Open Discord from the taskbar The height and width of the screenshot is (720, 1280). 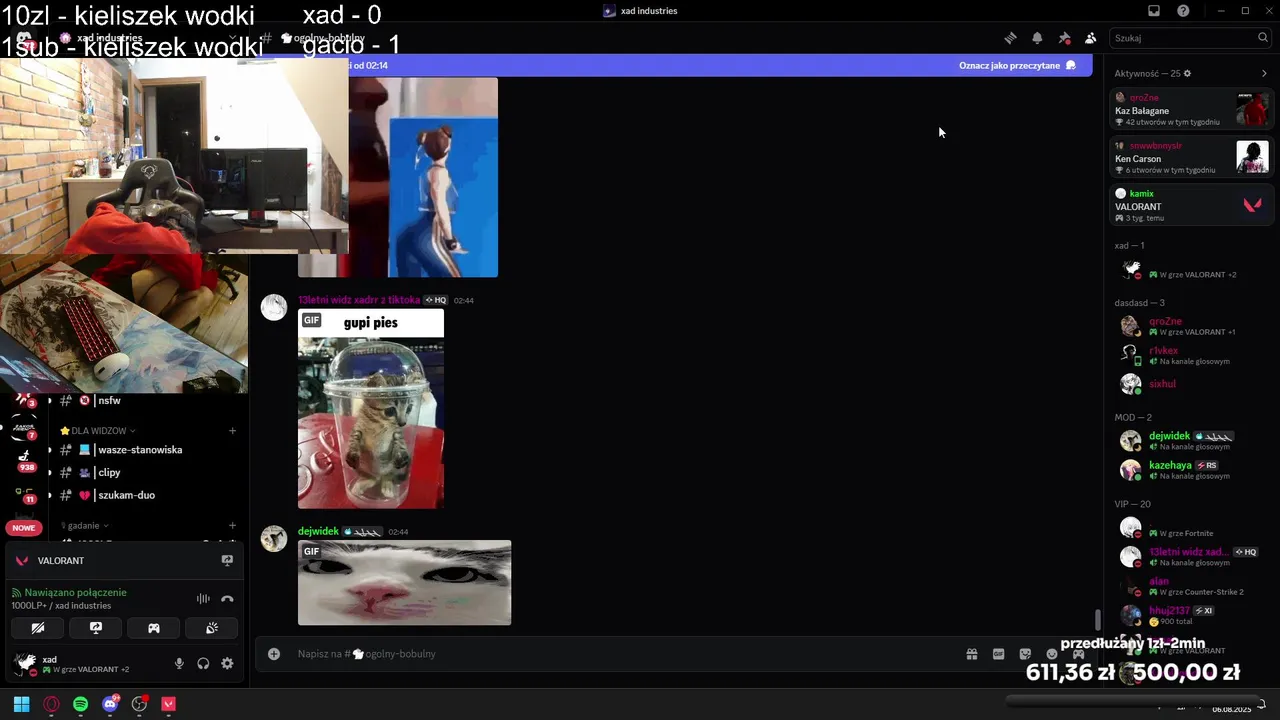(x=110, y=704)
